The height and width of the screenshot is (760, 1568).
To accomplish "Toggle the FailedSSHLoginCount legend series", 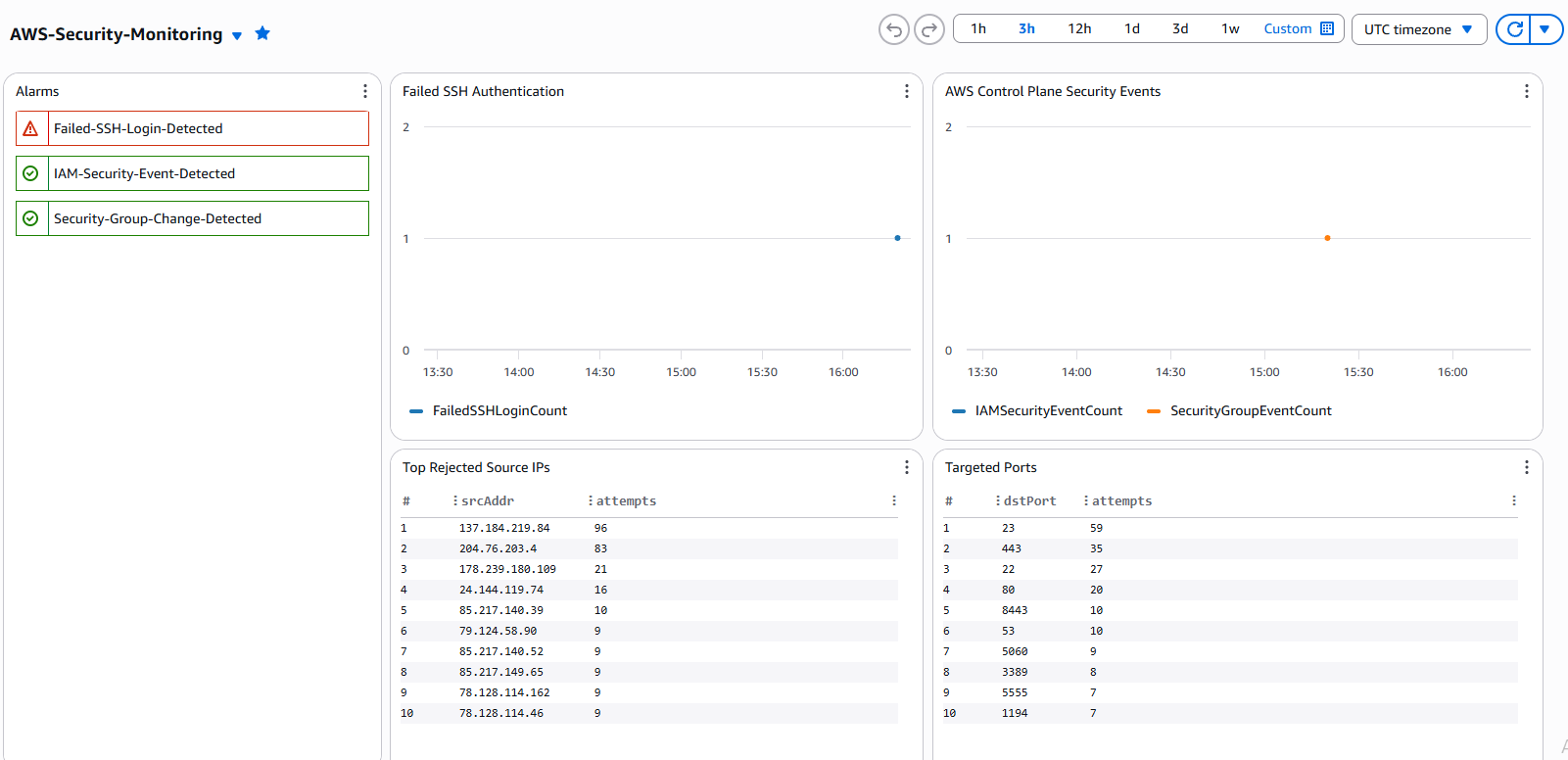I will point(488,411).
